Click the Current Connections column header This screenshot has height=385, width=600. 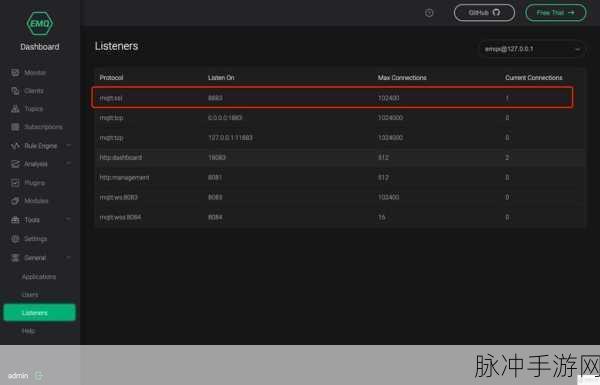pyautogui.click(x=534, y=78)
